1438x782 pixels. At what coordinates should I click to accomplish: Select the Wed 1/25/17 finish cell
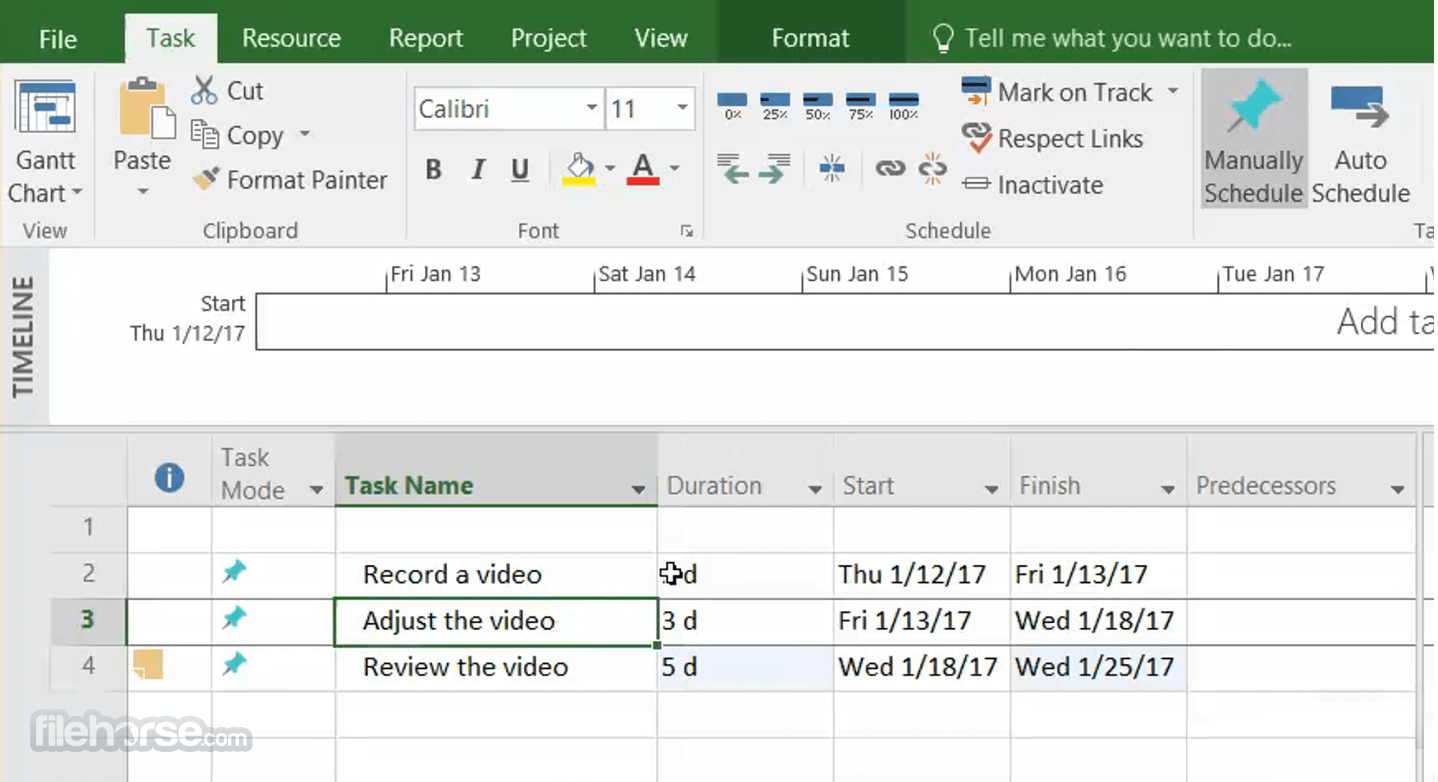click(1098, 667)
